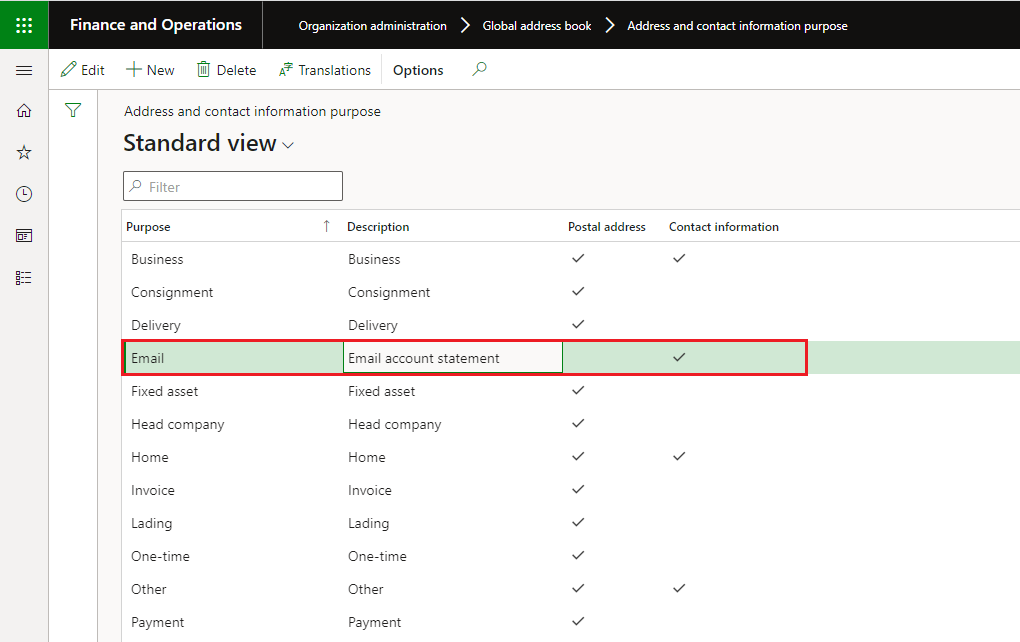Click the search magnifier in action bar
The height and width of the screenshot is (642, 1020).
(x=479, y=69)
